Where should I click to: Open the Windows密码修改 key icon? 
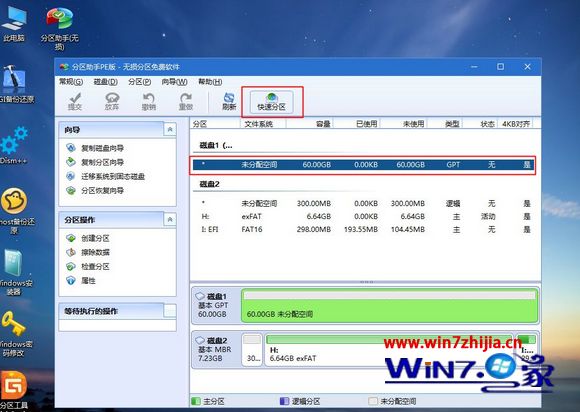[15, 334]
